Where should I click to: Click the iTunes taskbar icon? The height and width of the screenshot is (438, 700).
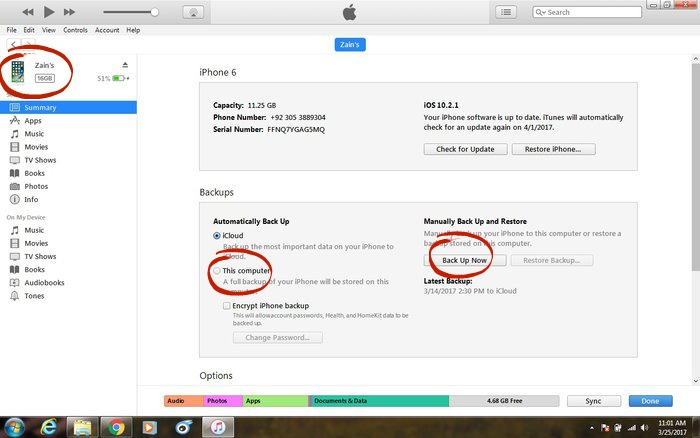(x=218, y=428)
